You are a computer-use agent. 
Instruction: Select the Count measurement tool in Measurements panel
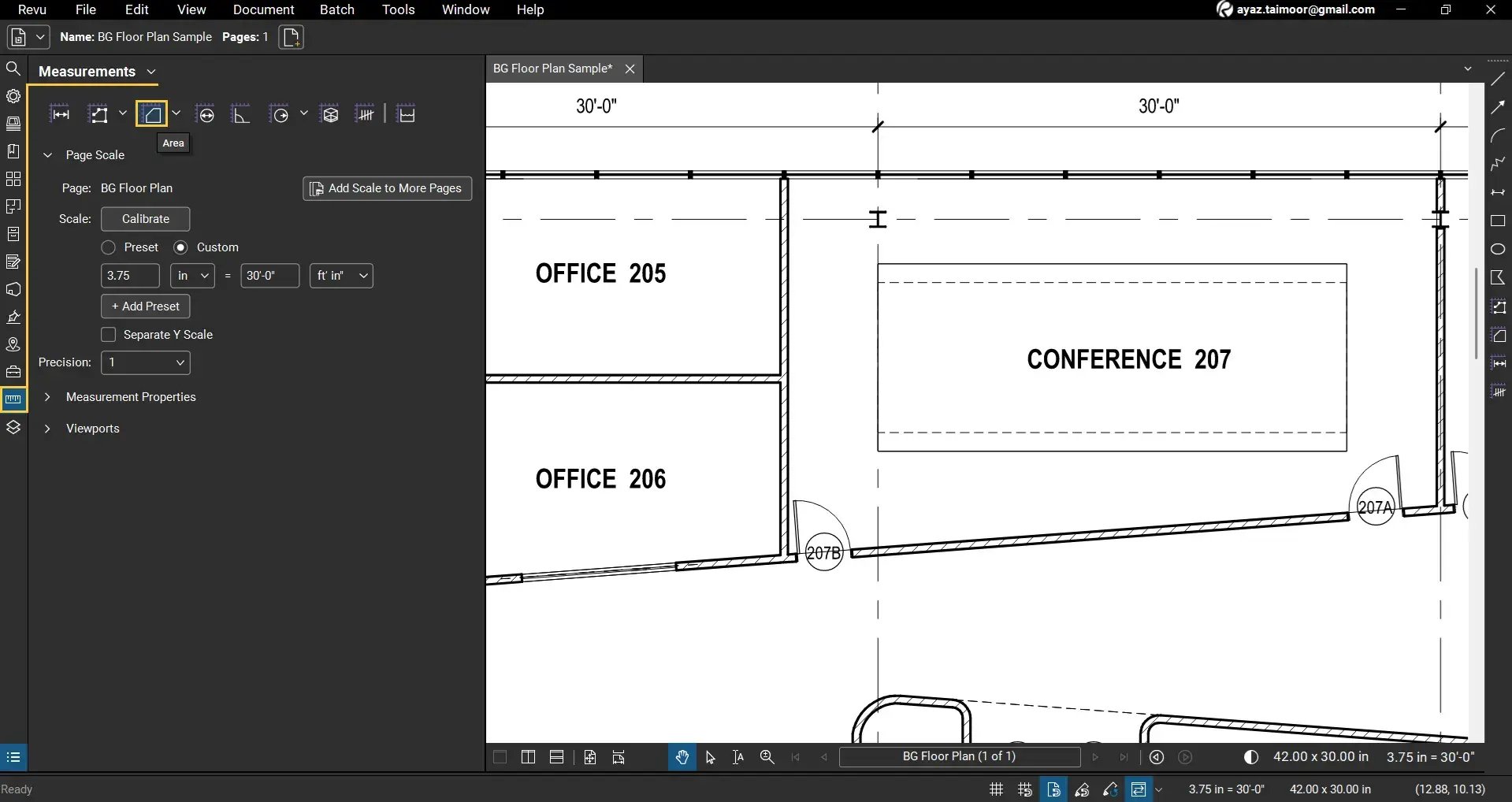tap(366, 114)
